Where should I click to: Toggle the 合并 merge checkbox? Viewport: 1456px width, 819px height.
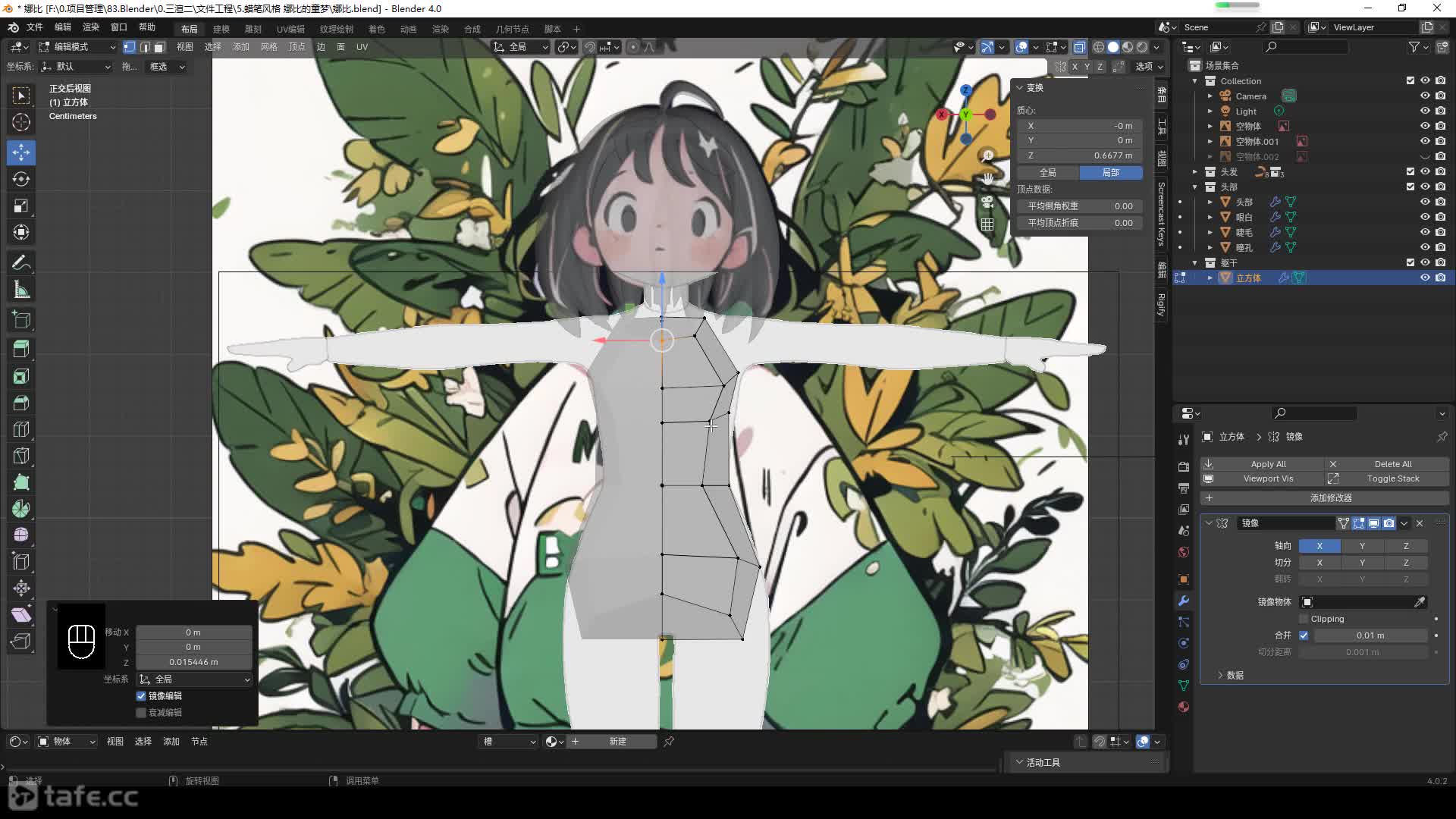click(x=1304, y=635)
